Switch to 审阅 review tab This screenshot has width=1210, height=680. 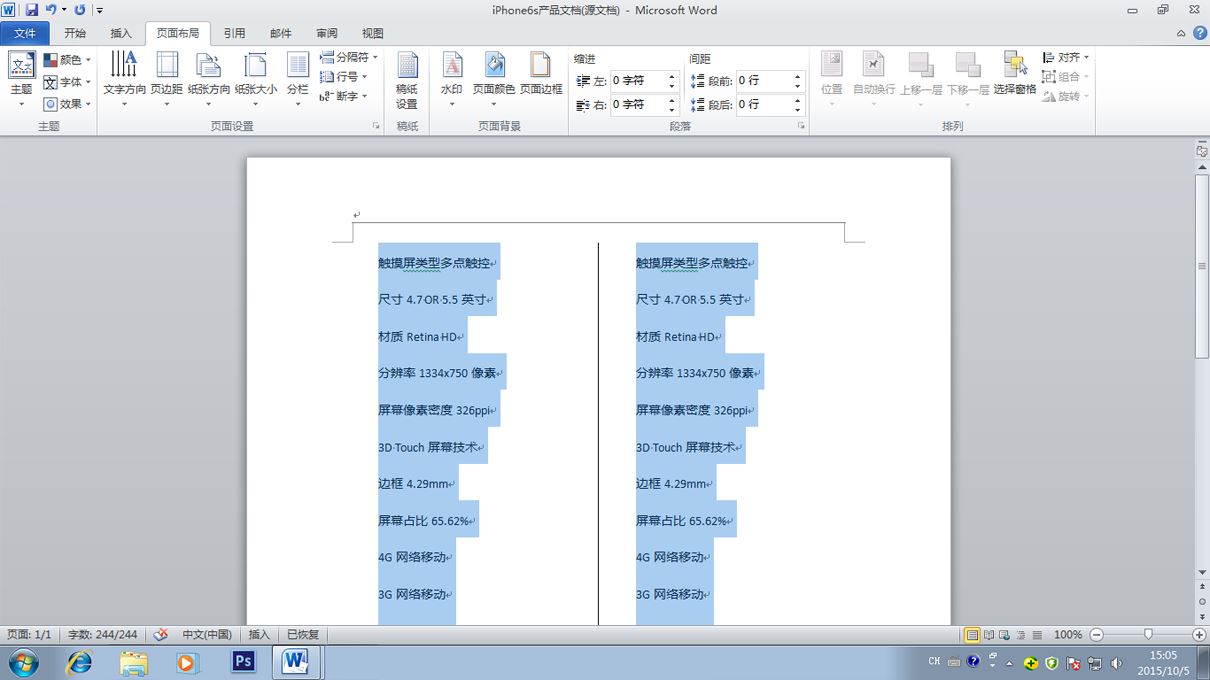[x=327, y=33]
